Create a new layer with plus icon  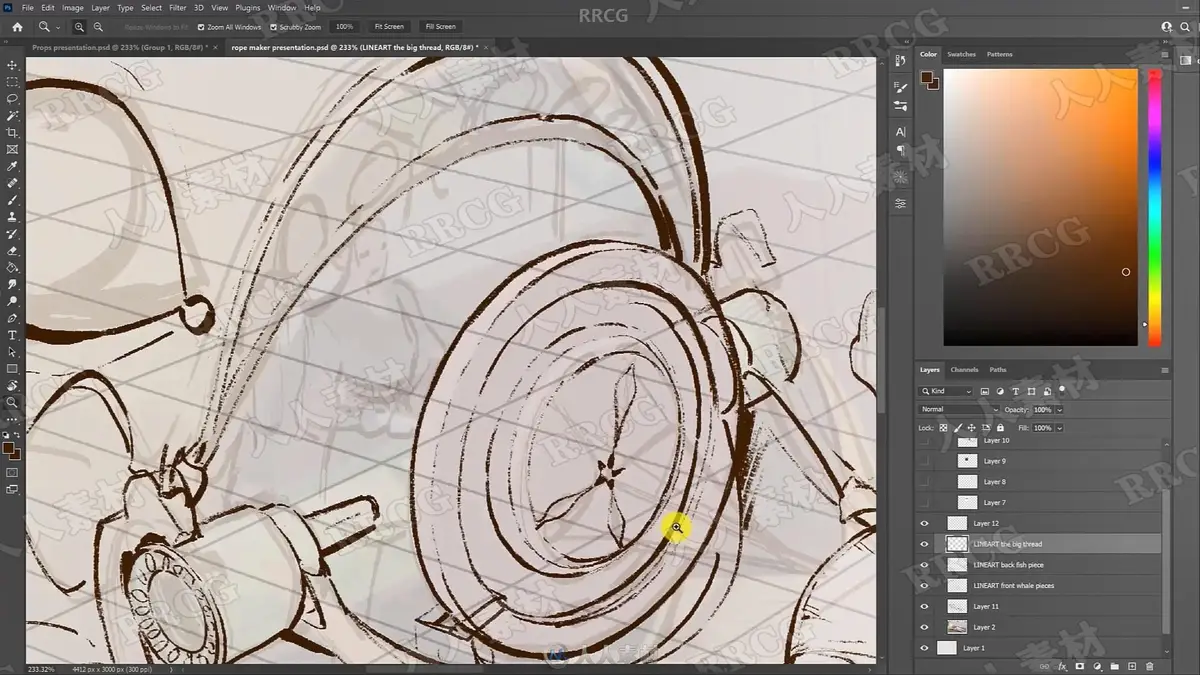tap(1131, 666)
